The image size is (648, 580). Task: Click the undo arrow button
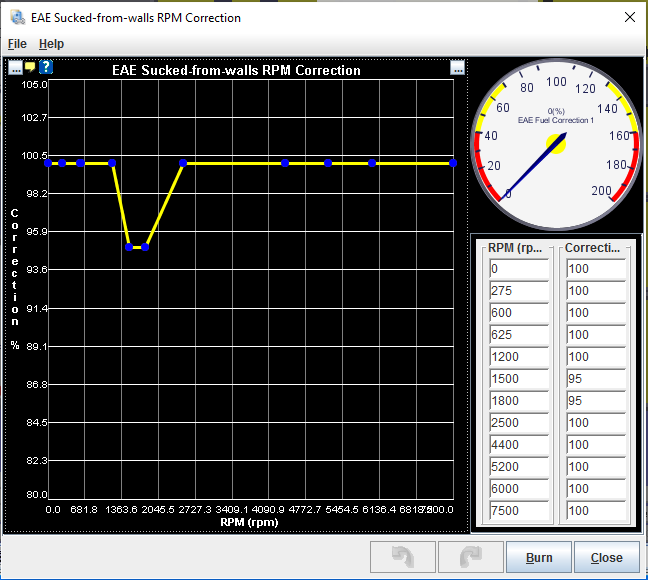click(x=402, y=557)
